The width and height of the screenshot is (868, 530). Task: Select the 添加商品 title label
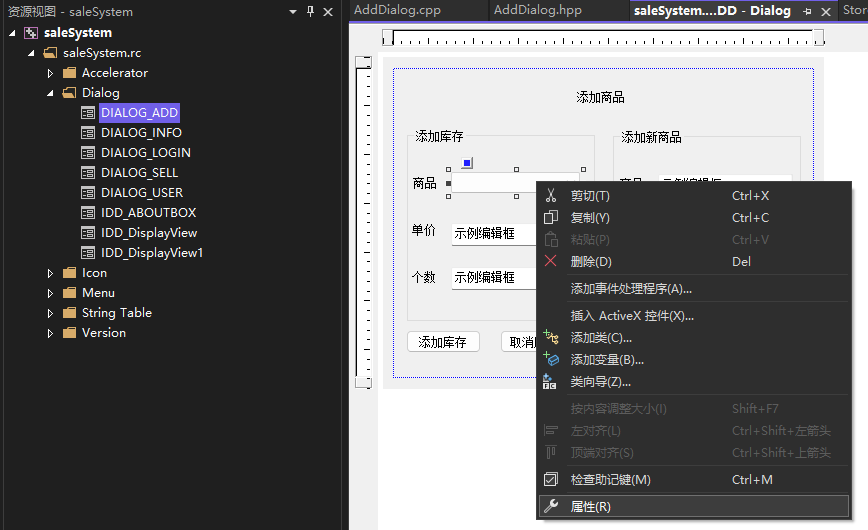coord(600,97)
